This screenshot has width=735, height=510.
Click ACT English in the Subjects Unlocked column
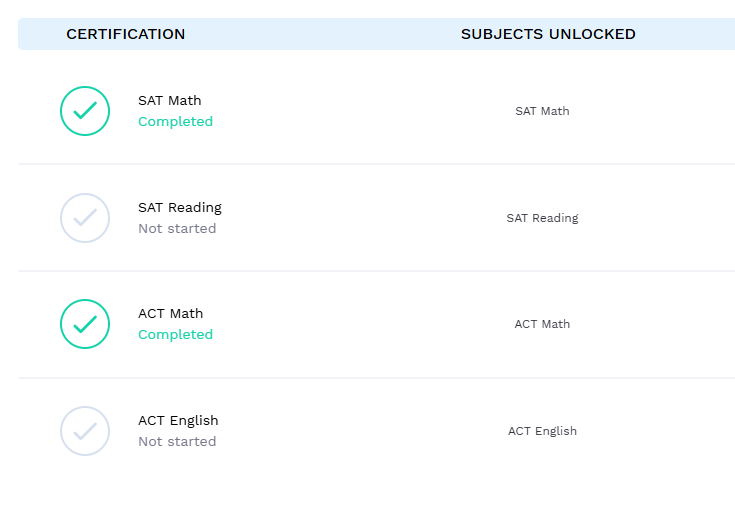[542, 431]
